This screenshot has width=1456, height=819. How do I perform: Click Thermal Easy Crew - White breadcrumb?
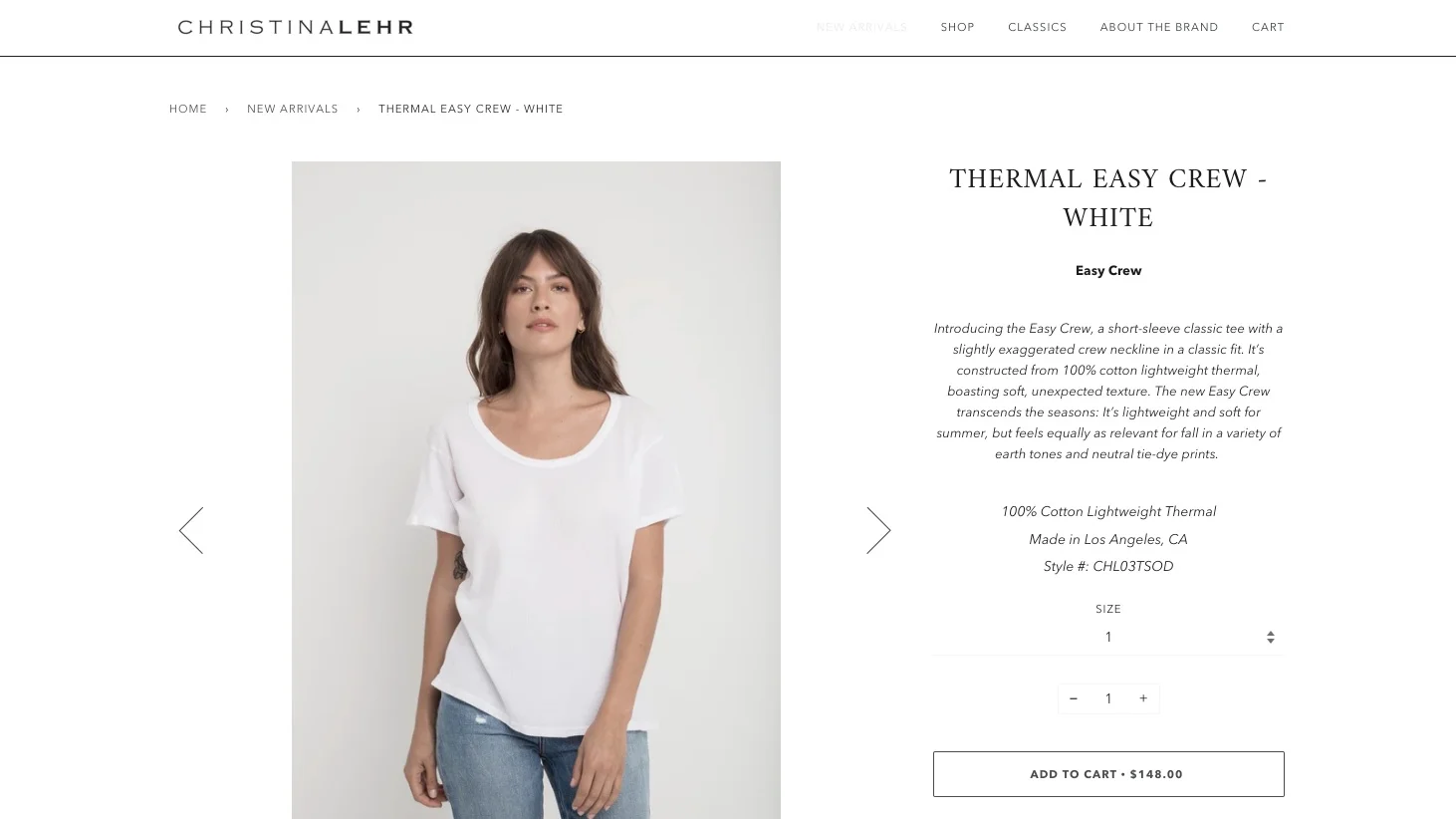point(471,109)
